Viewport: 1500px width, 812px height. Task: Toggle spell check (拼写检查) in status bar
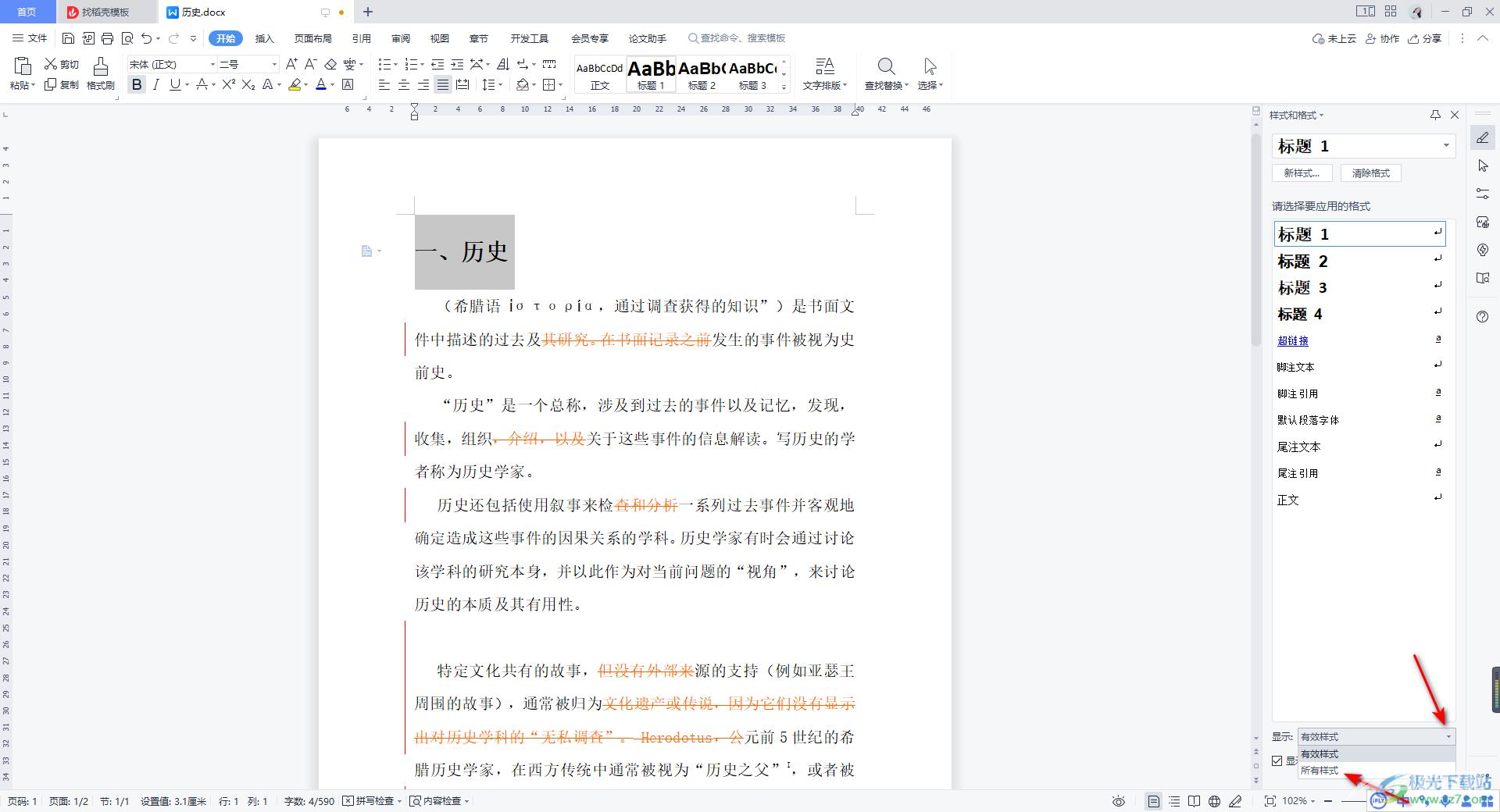point(372,801)
